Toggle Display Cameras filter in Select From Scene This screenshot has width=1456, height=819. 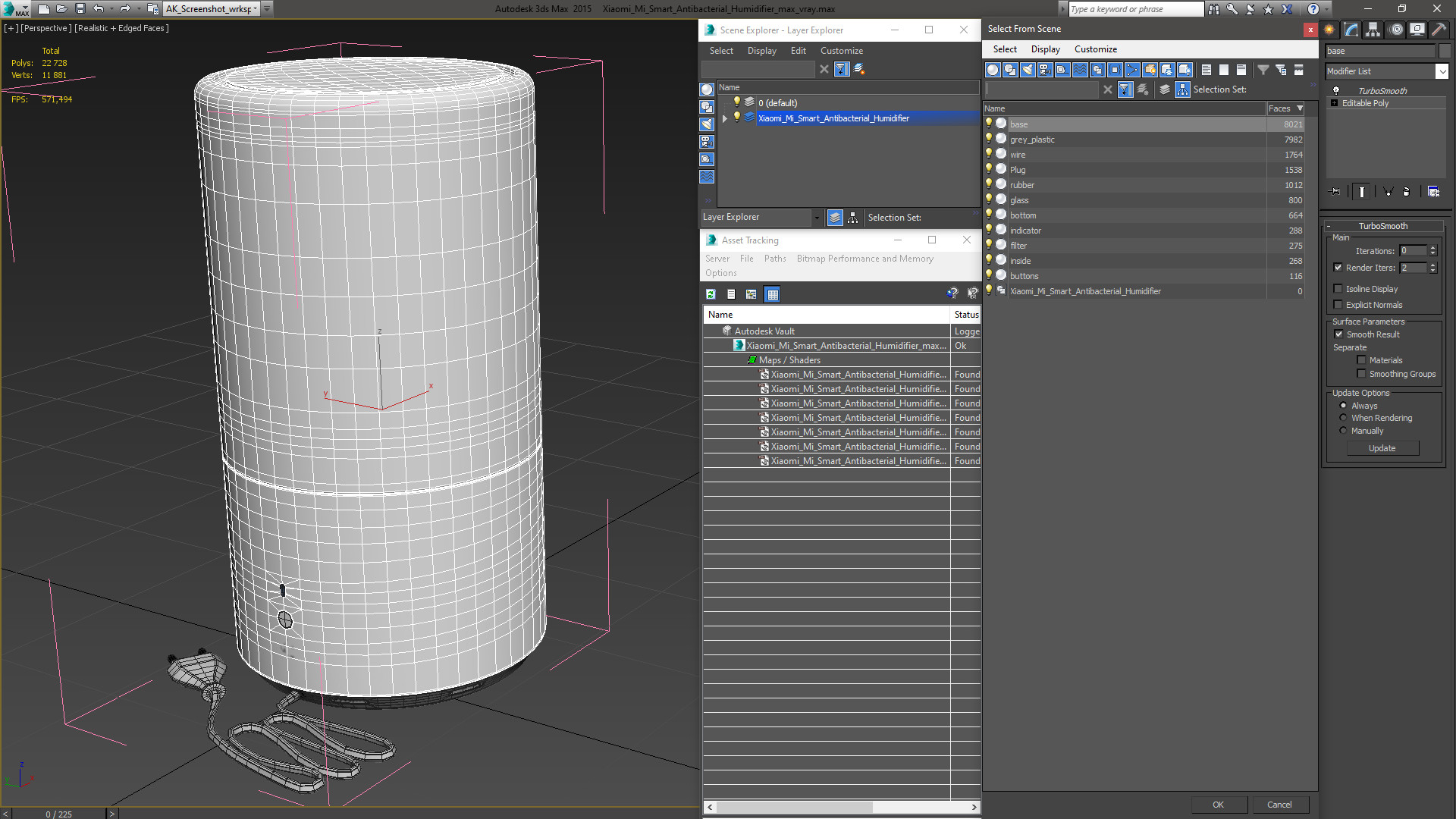1045,70
